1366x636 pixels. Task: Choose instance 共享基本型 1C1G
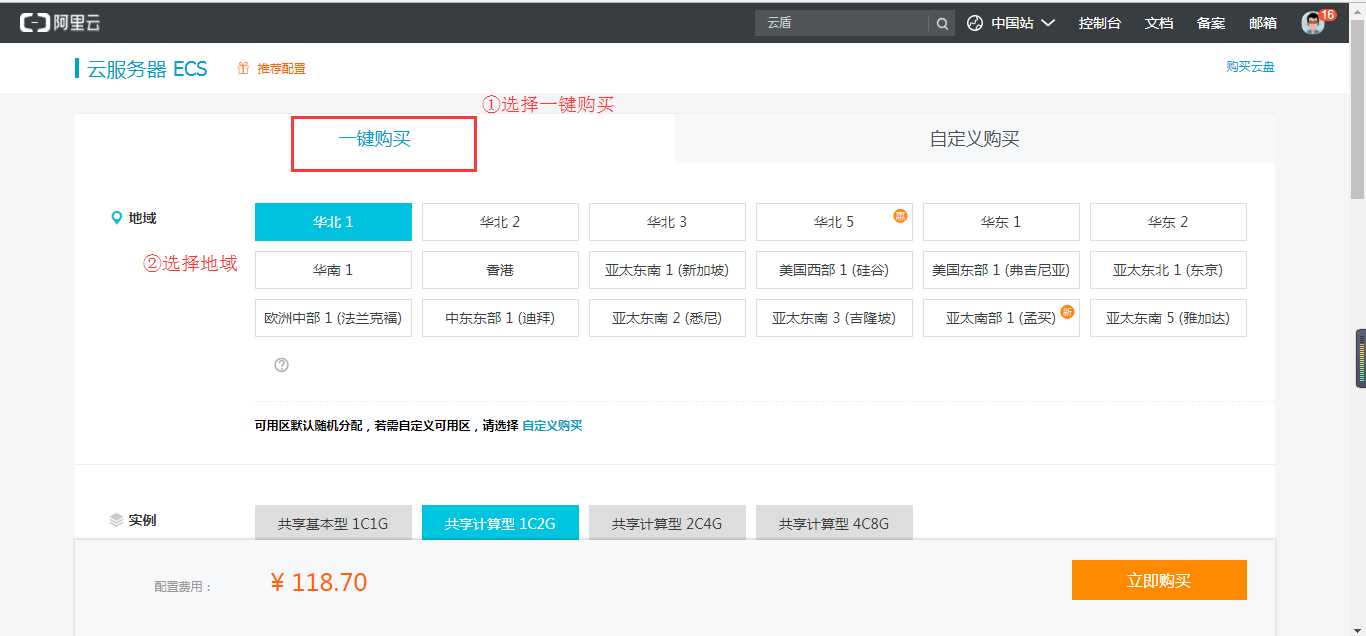pyautogui.click(x=333, y=522)
